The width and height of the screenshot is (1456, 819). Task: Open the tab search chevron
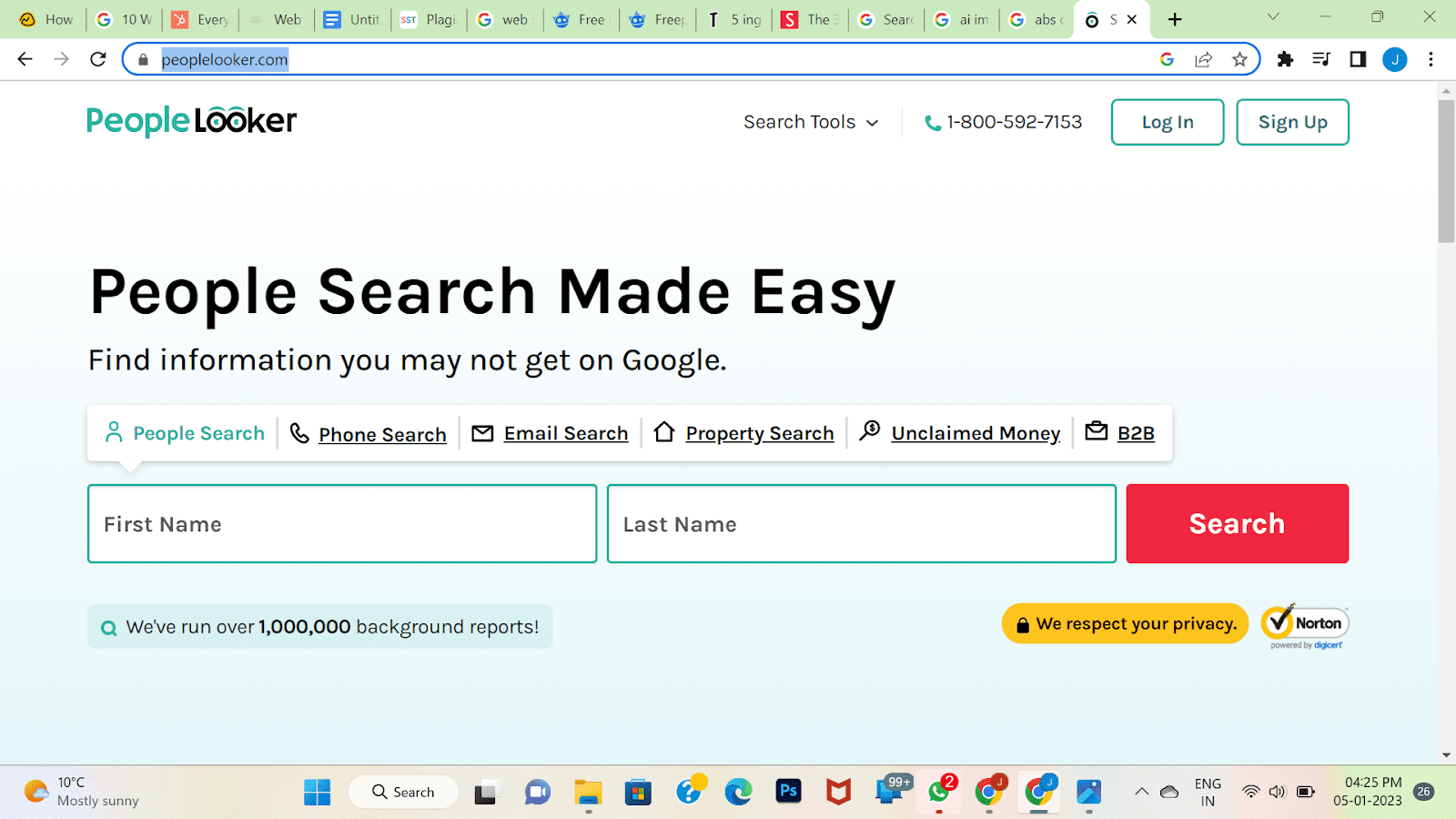click(x=1273, y=17)
